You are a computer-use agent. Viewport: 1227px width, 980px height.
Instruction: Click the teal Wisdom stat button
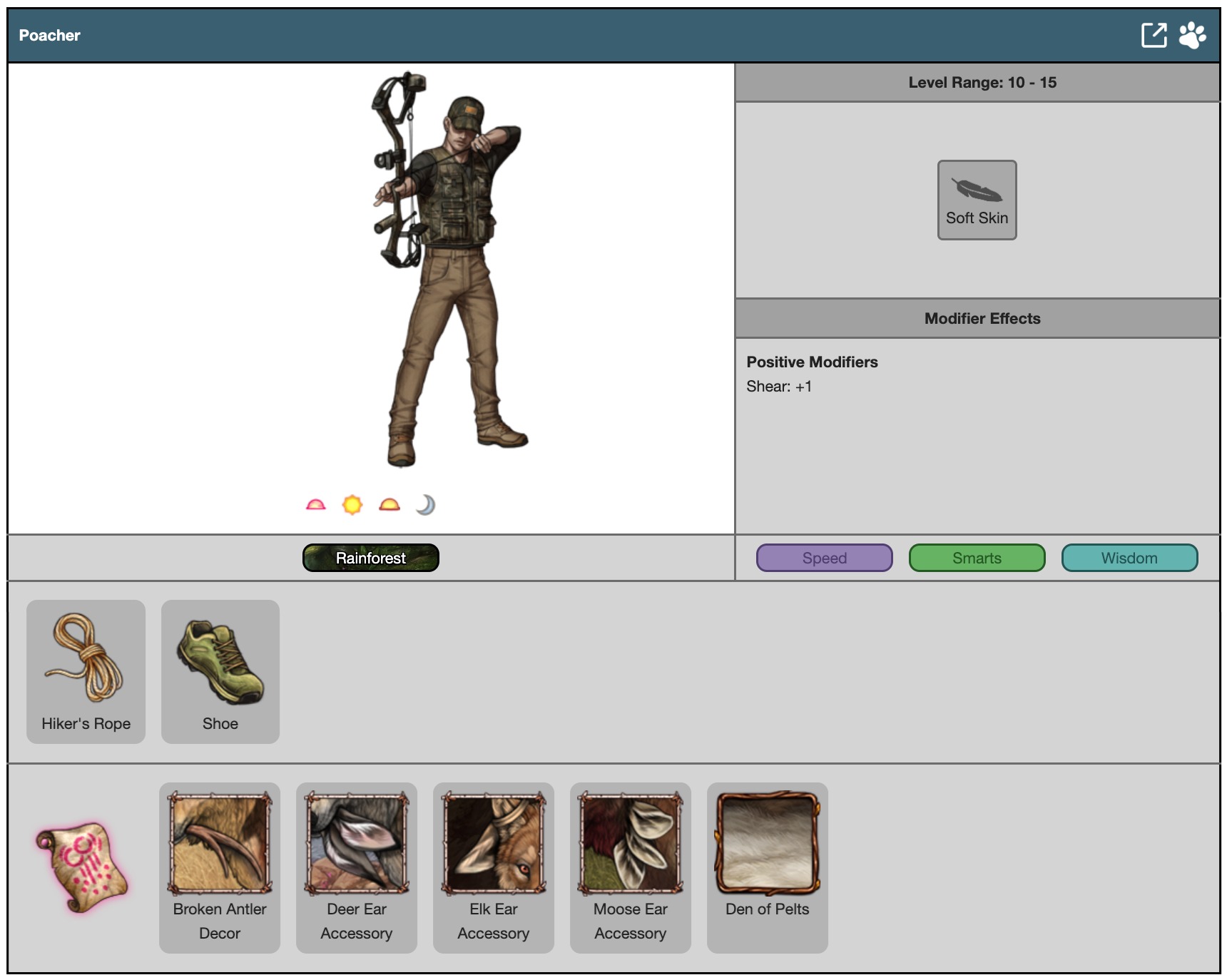point(1129,558)
